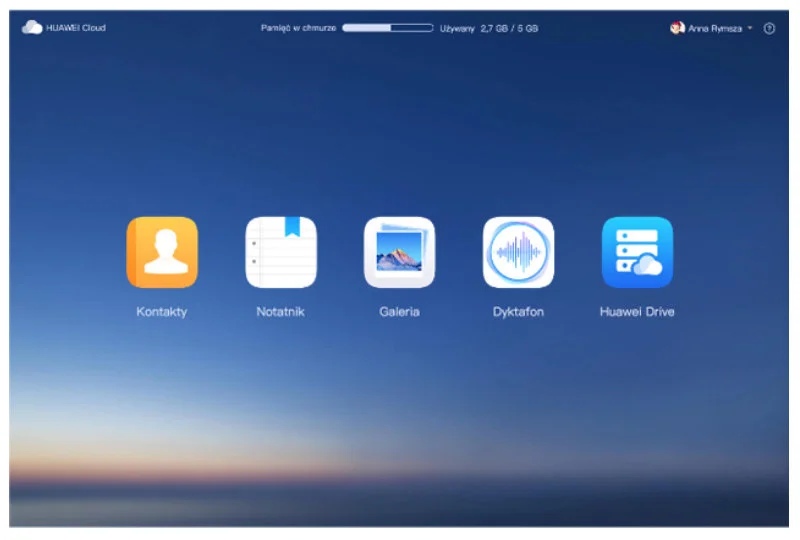Open the Huawei Drive icon
This screenshot has height=540, width=800.
(637, 252)
